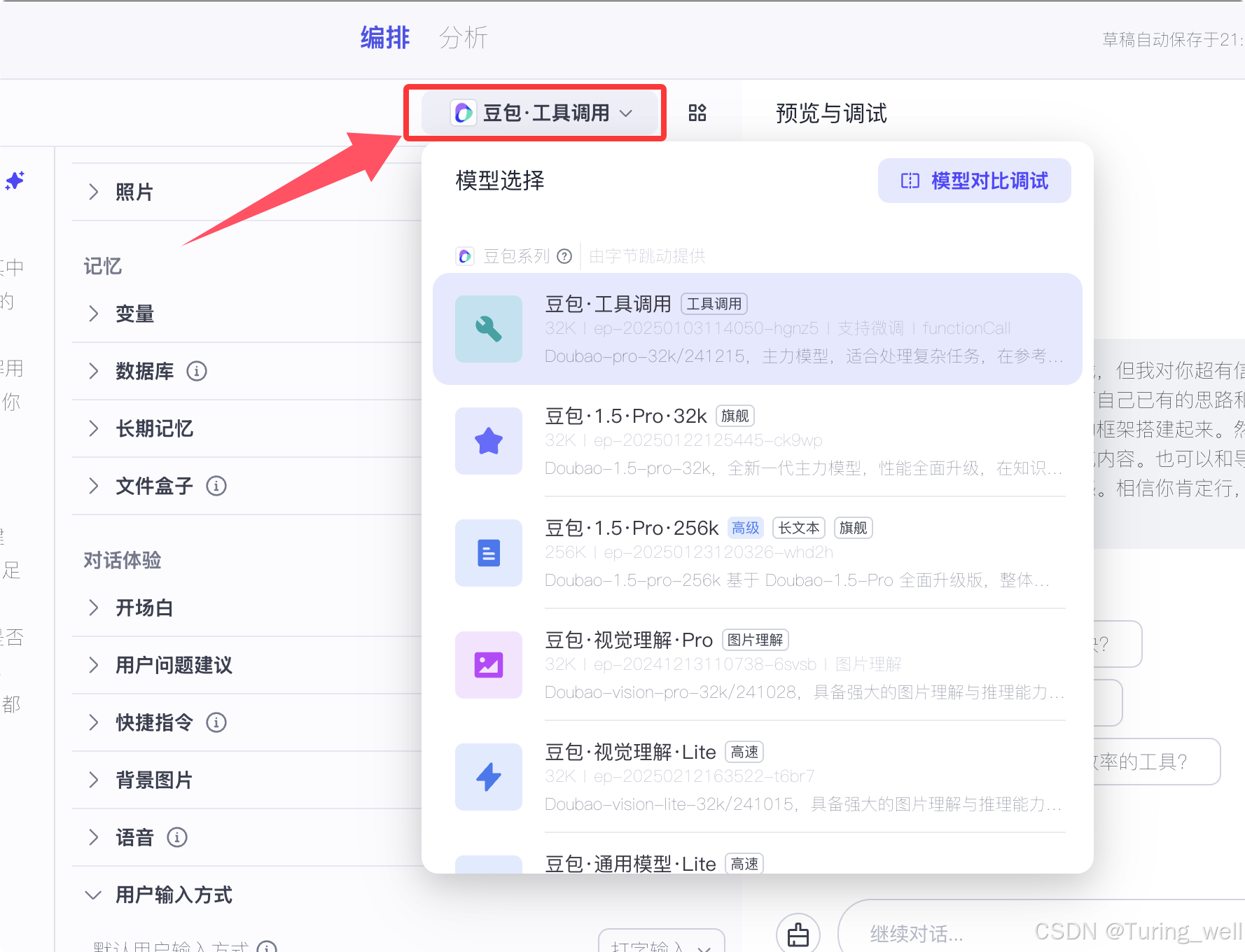Click the lightning icon of 豆包·视觉理解·Lite
This screenshot has width=1245, height=952.
(489, 777)
